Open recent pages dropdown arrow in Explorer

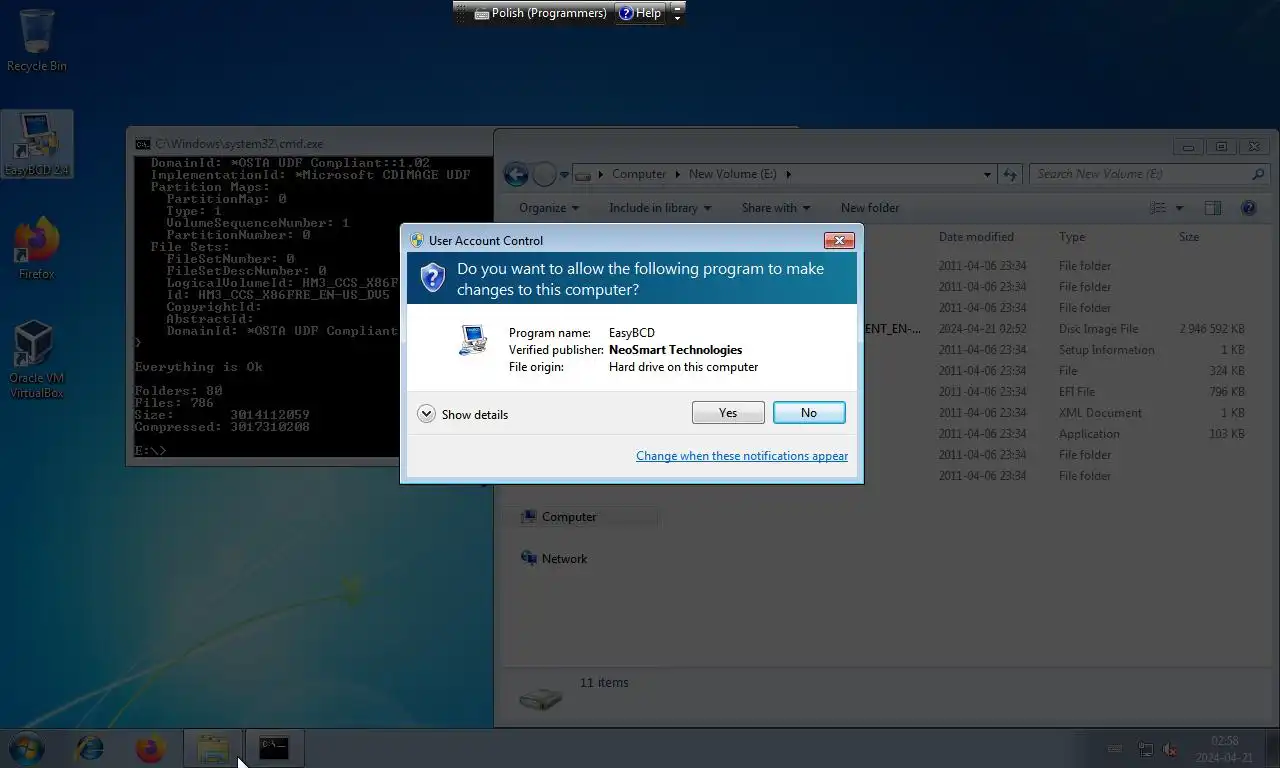[x=564, y=175]
